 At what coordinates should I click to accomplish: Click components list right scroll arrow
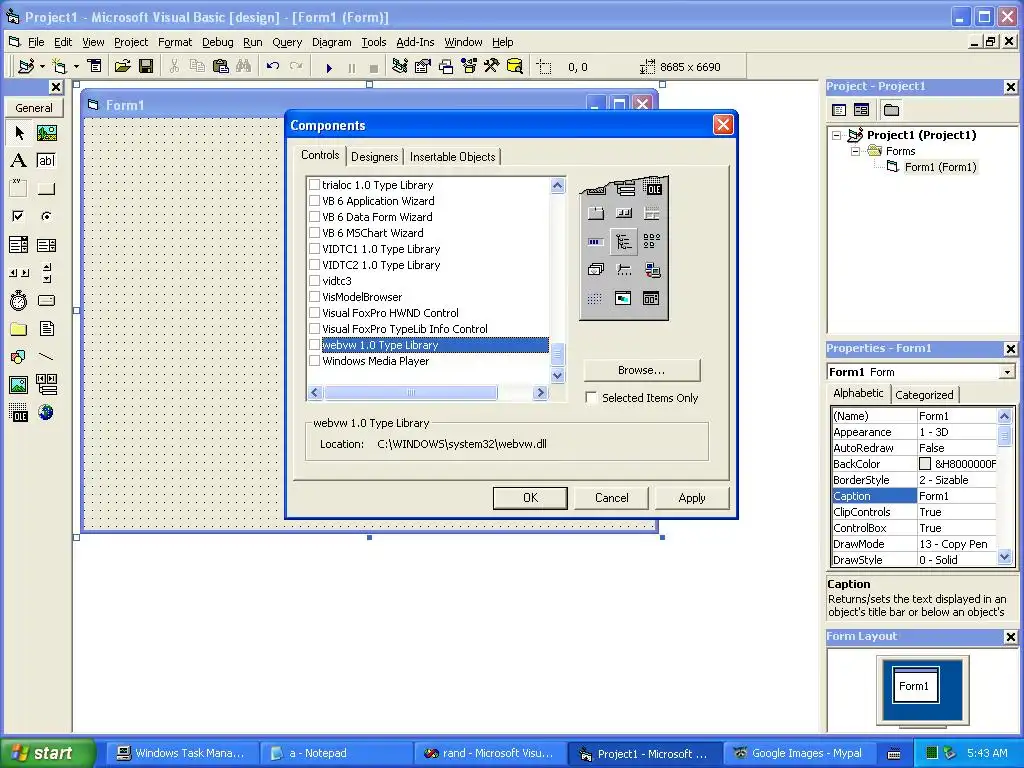tap(540, 392)
